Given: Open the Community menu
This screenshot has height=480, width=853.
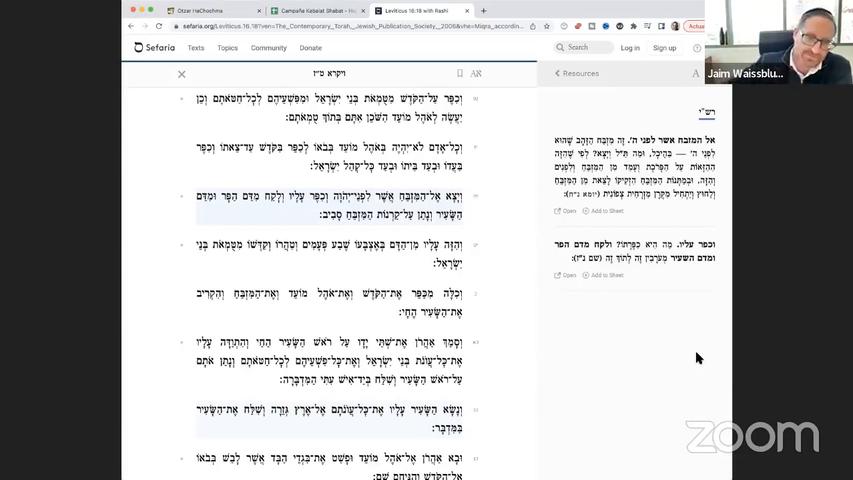Looking at the screenshot, I should pos(269,48).
